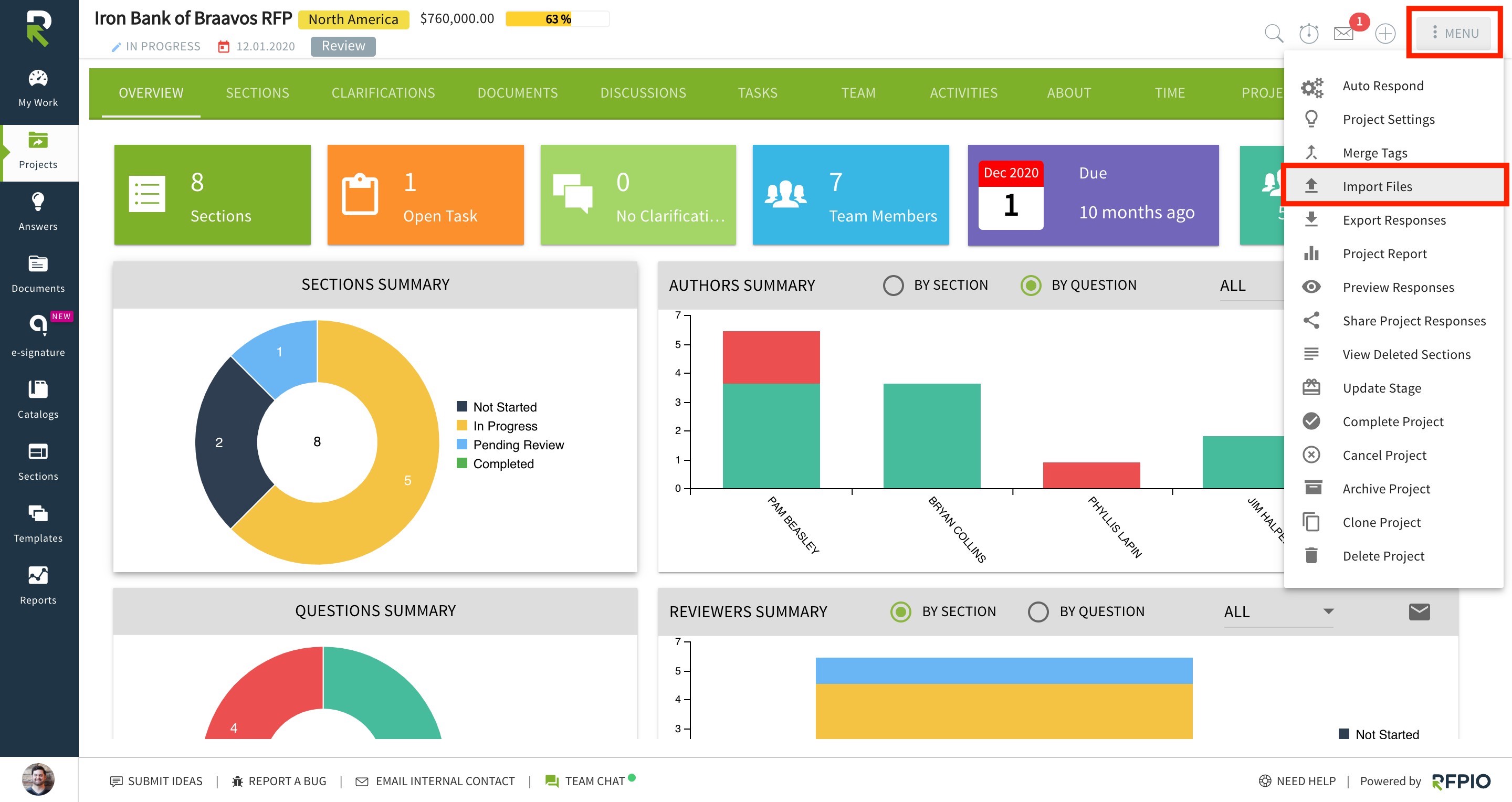Open the mail notifications icon

[1343, 34]
